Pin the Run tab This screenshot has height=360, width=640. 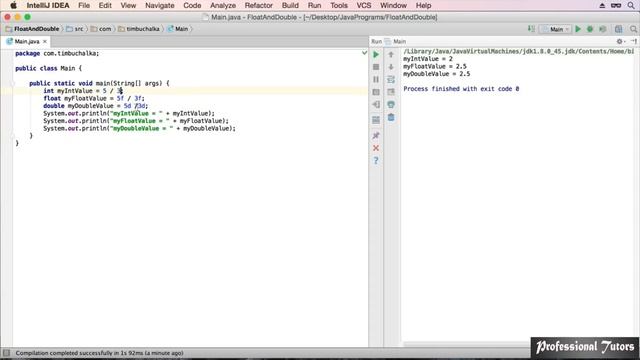(x=376, y=136)
